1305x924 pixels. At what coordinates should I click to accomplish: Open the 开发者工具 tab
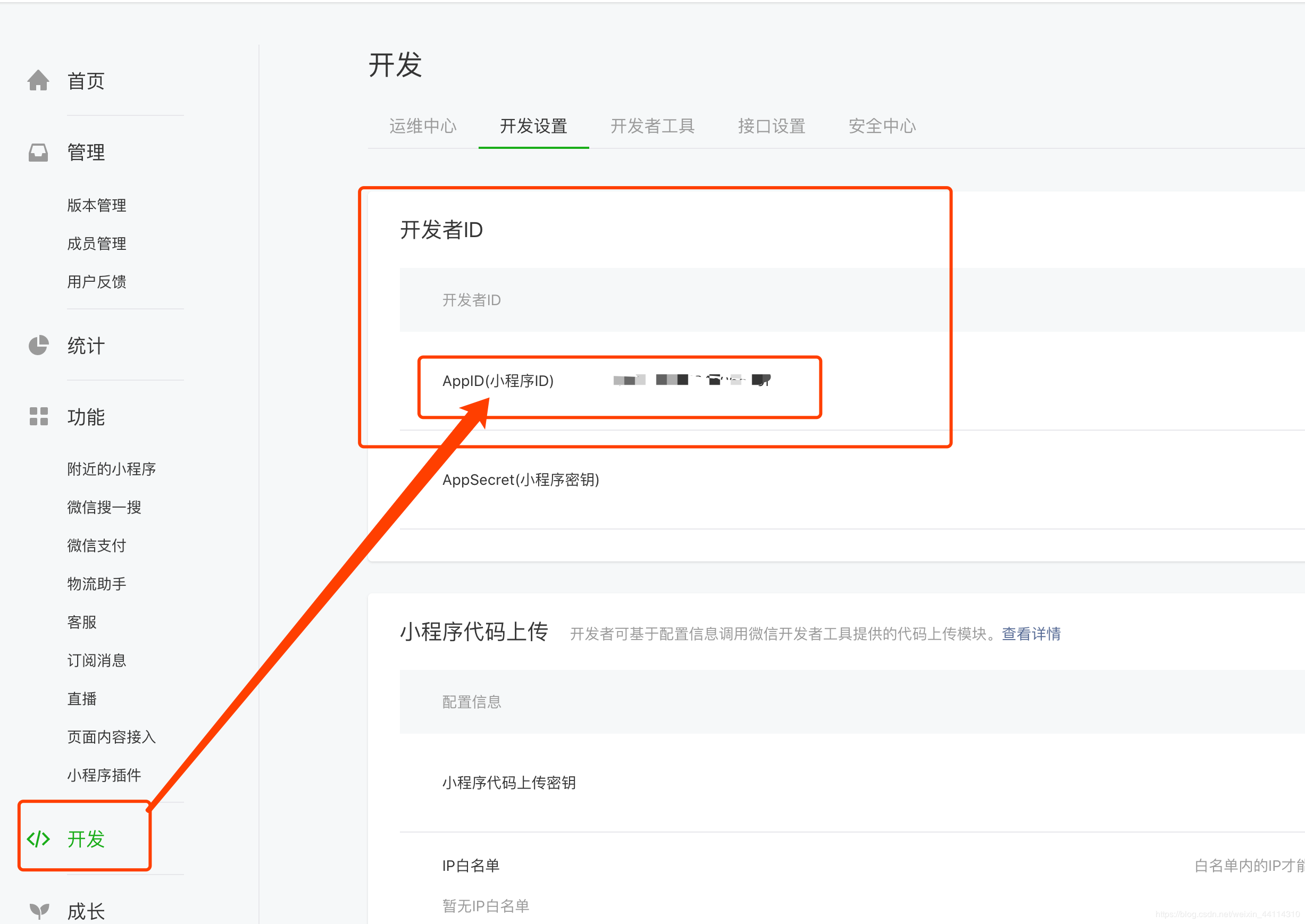652,126
